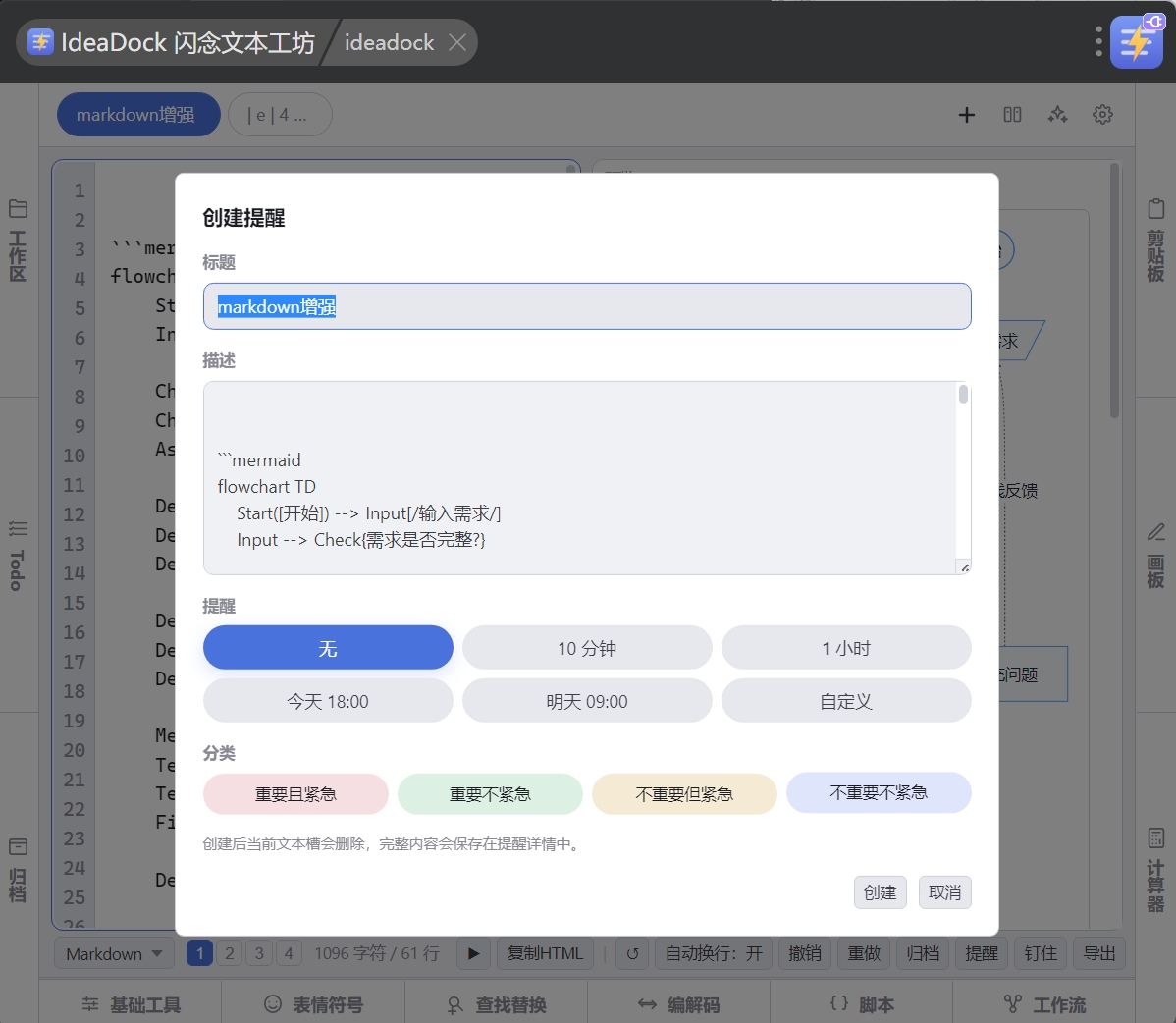The width and height of the screenshot is (1176, 1023).
Task: Click the 创建 button
Action: click(880, 892)
